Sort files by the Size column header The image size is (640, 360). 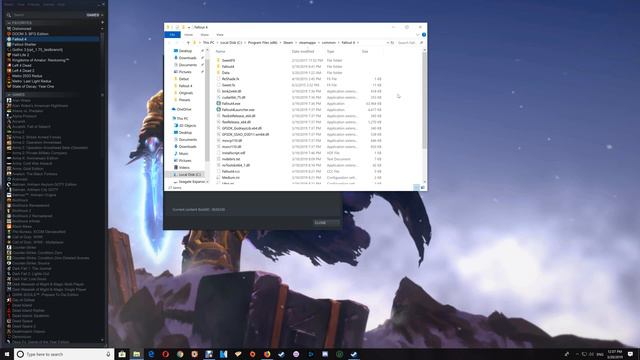365,51
